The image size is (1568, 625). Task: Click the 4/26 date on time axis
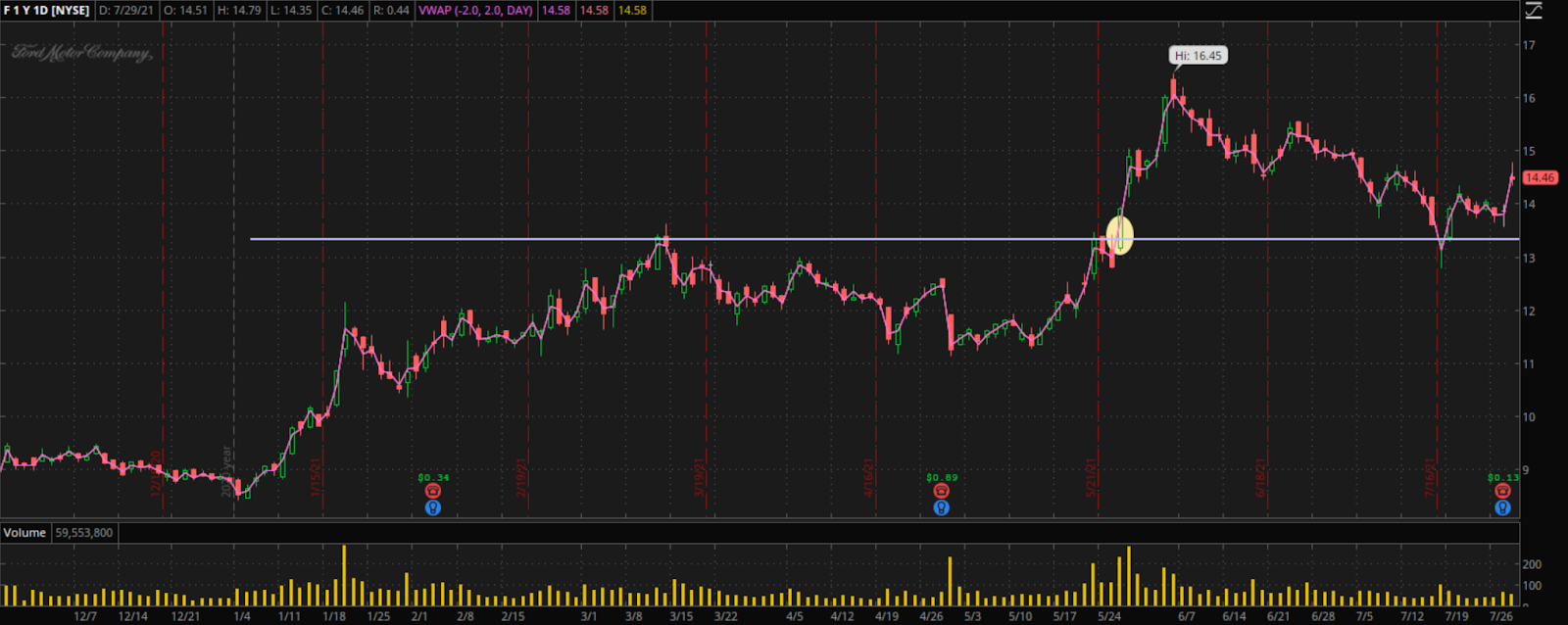(931, 616)
